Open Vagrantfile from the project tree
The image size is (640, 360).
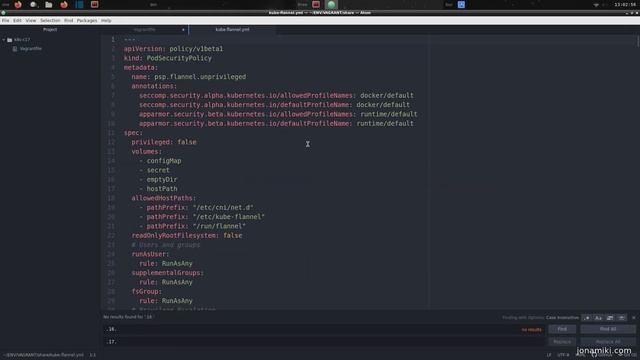pos(31,49)
